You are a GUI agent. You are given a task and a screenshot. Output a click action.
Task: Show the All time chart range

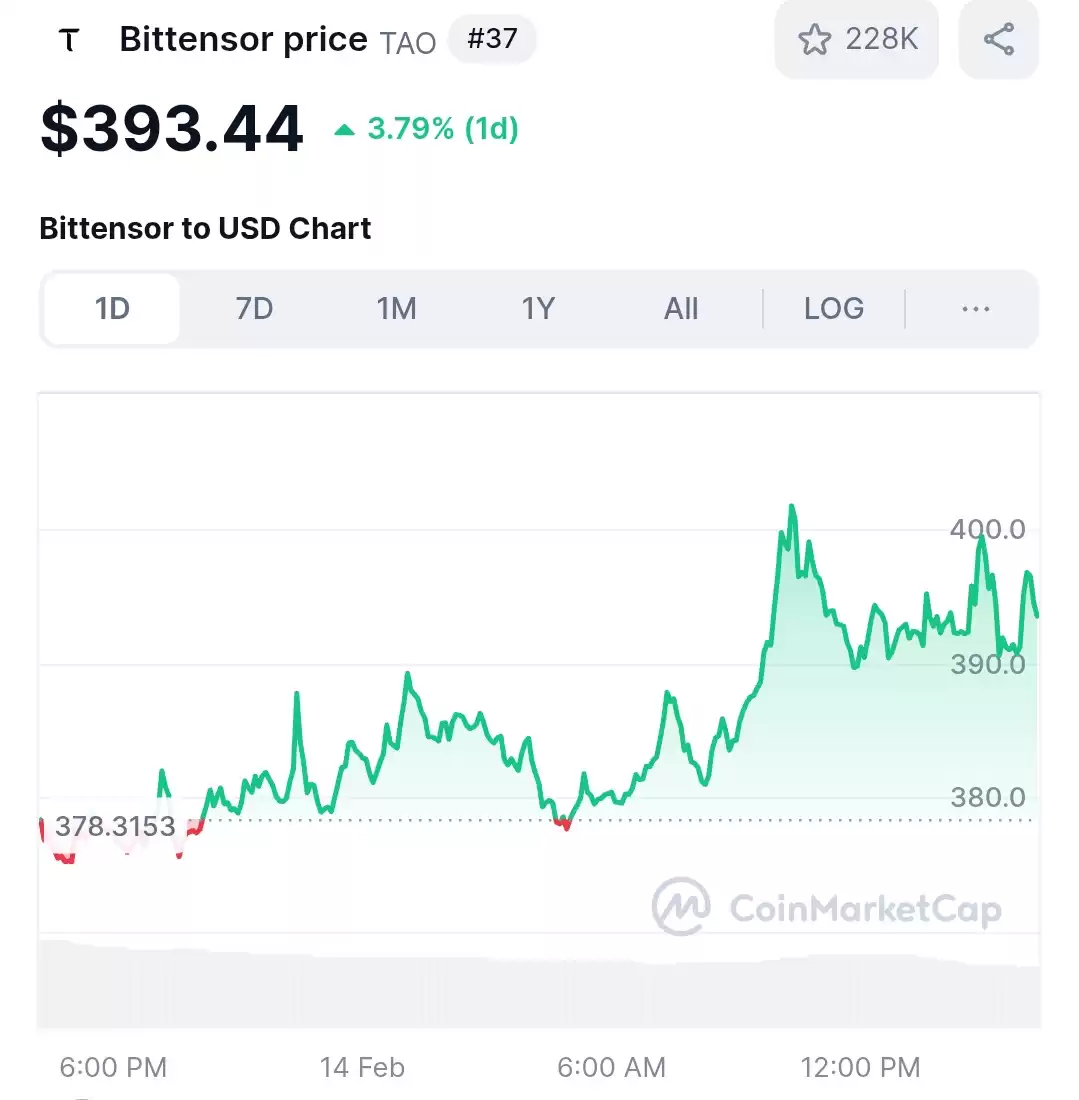click(681, 309)
